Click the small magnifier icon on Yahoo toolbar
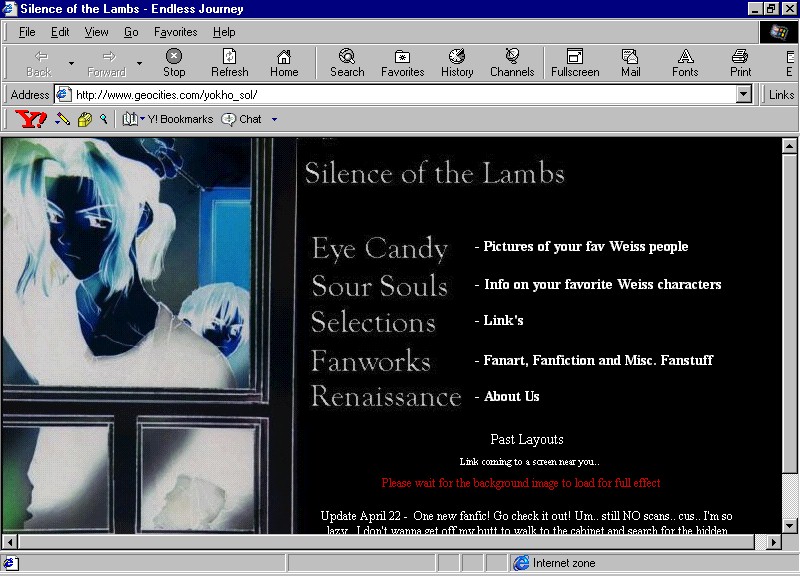The height and width of the screenshot is (576, 800). (104, 119)
